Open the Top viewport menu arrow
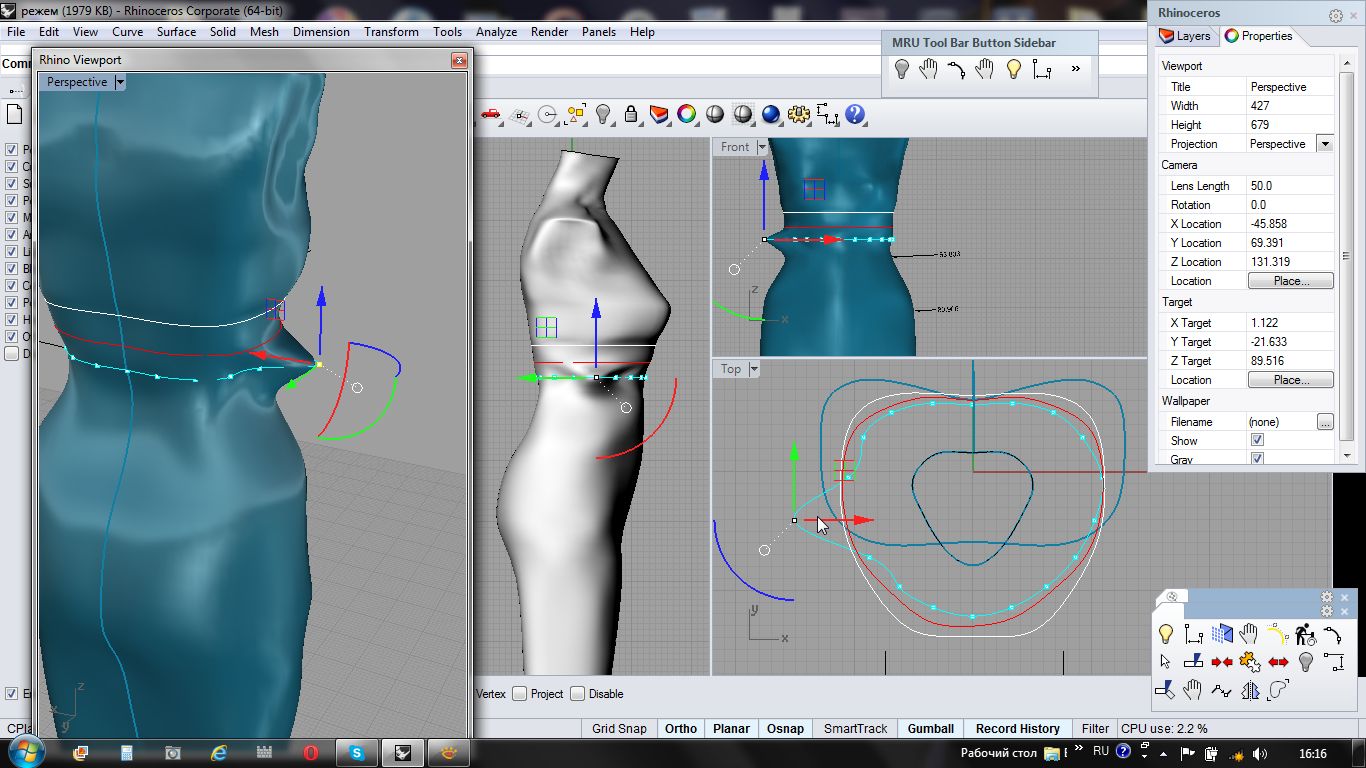Viewport: 1366px width, 768px height. click(x=754, y=369)
